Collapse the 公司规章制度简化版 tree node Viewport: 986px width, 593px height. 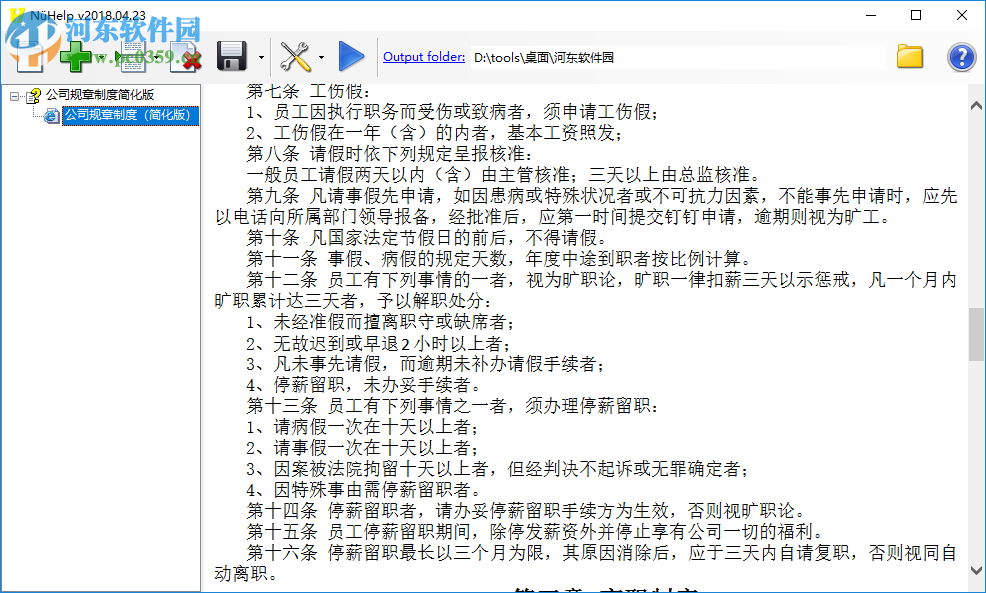(14, 96)
